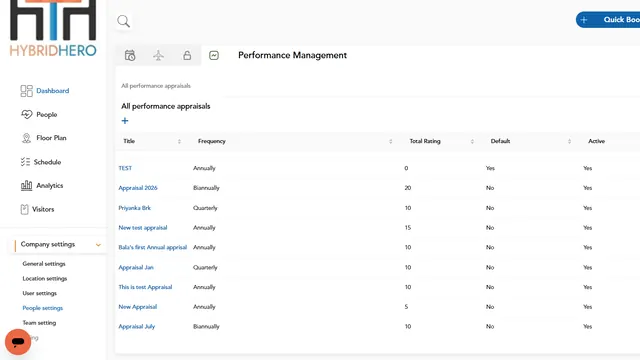Image resolution: width=640 pixels, height=360 pixels.
Task: Open Team setting
Action: pos(39,322)
